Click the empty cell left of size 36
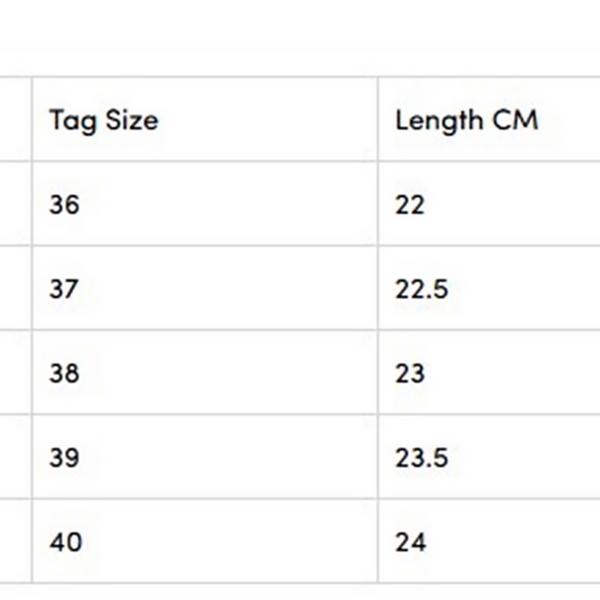 pyautogui.click(x=15, y=204)
